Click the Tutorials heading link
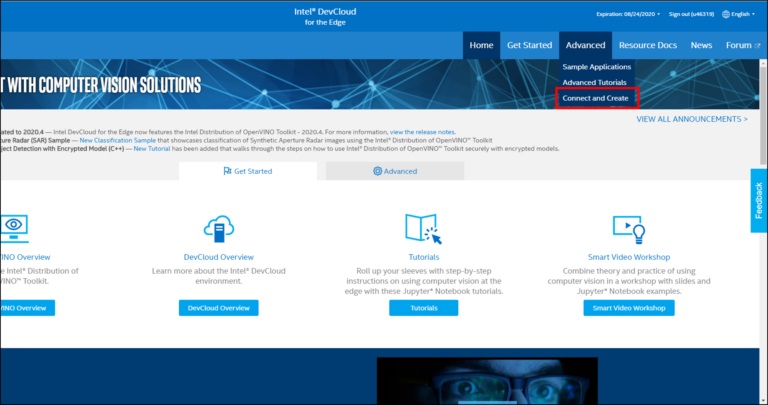Image resolution: width=768 pixels, height=405 pixels. pyautogui.click(x=424, y=257)
